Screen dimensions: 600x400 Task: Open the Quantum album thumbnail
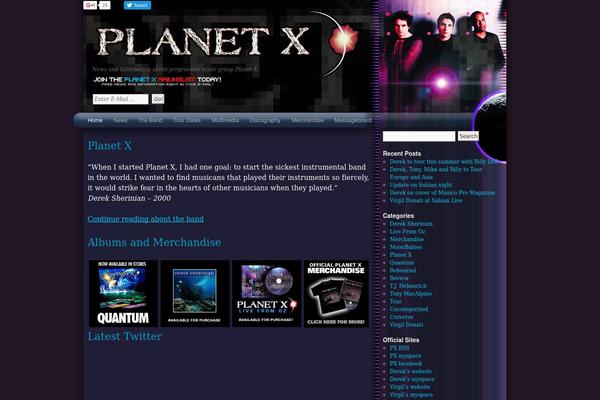(123, 294)
